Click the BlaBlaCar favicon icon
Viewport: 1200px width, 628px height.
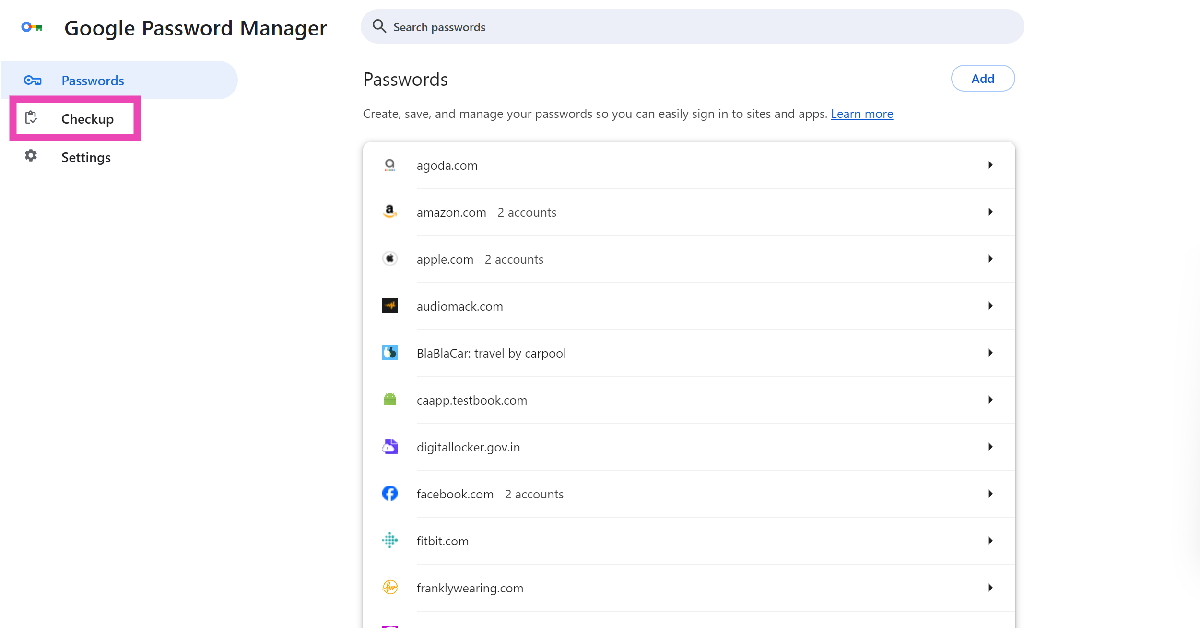click(x=390, y=353)
